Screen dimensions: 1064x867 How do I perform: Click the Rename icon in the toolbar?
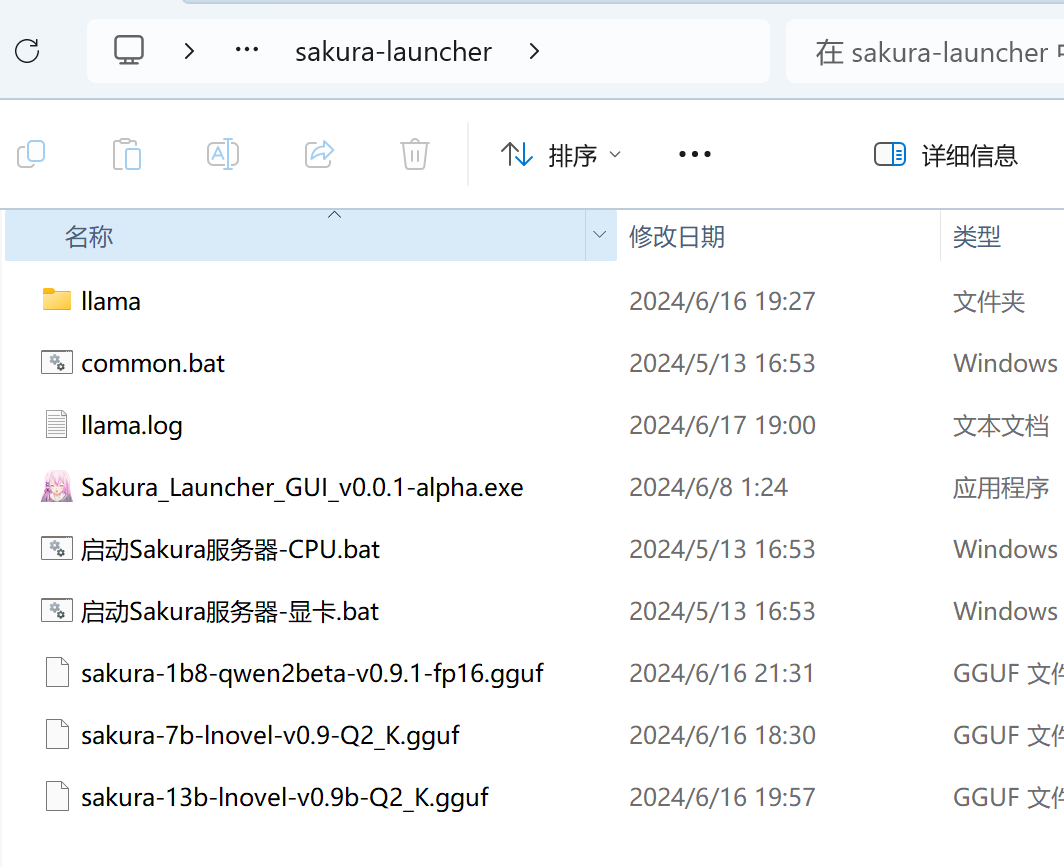pyautogui.click(x=222, y=154)
